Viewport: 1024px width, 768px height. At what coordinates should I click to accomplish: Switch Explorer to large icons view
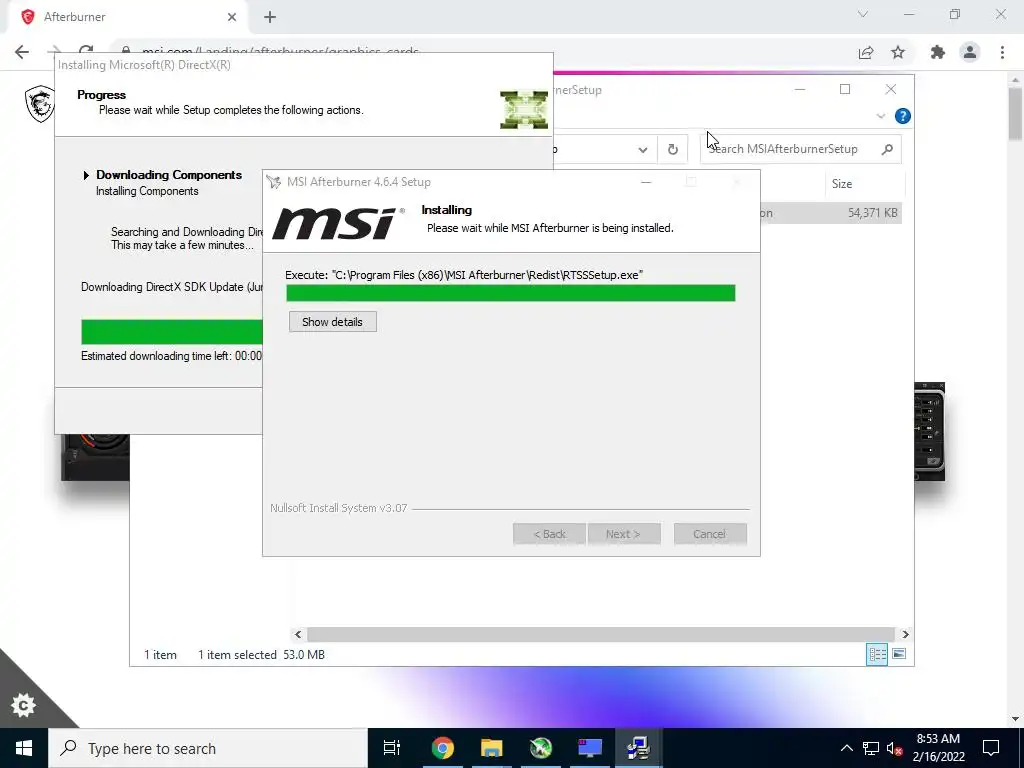[899, 654]
